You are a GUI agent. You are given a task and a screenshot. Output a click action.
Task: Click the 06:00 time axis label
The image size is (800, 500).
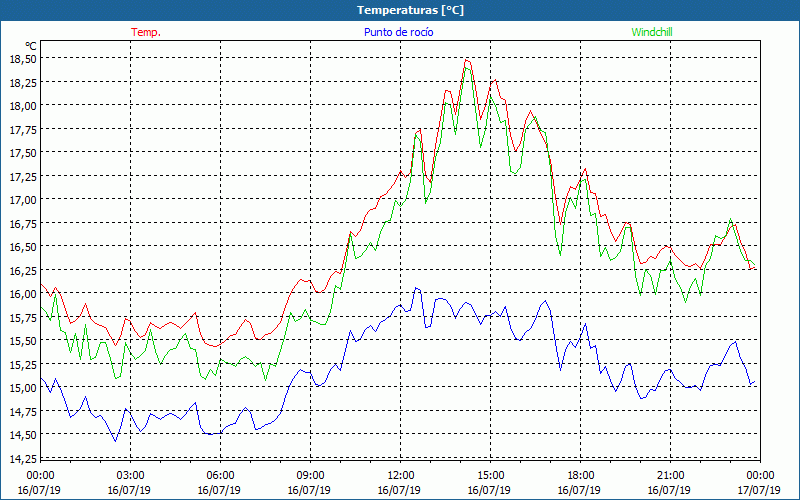[220, 476]
